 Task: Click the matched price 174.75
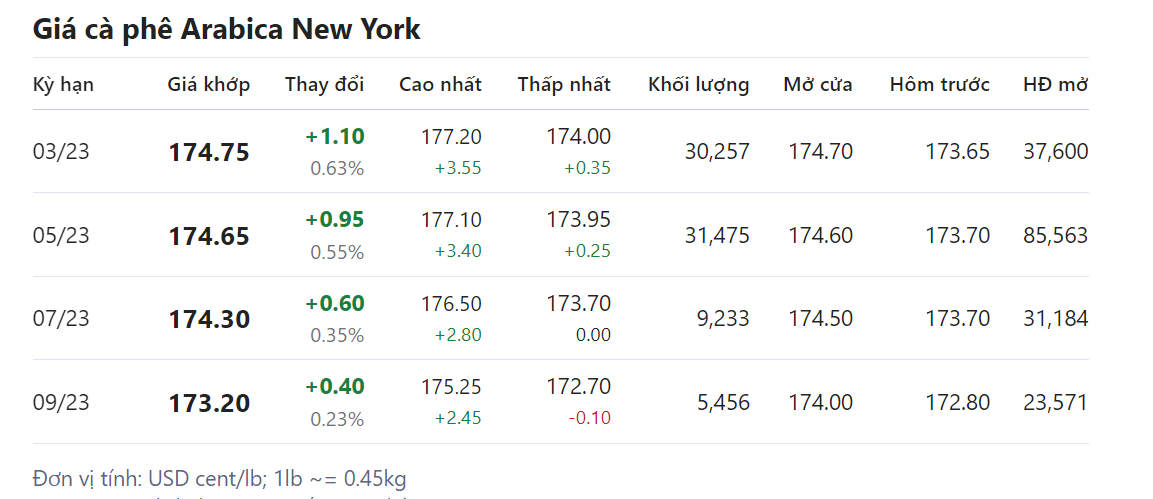[x=209, y=153]
